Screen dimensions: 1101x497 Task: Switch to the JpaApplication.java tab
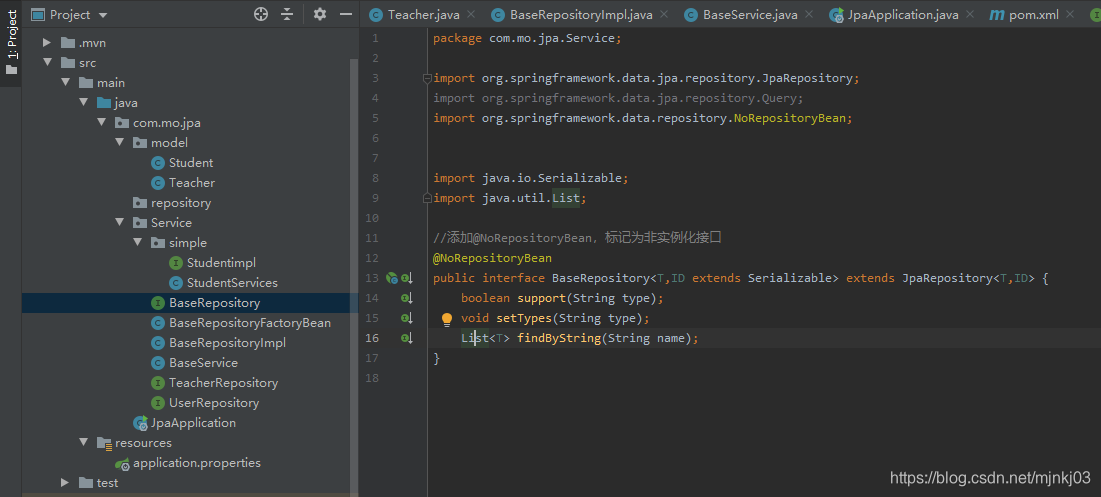click(x=902, y=15)
